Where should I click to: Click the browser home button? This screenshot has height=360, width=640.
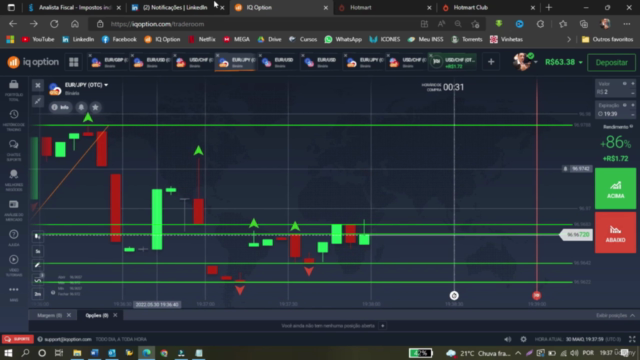[x=75, y=24]
